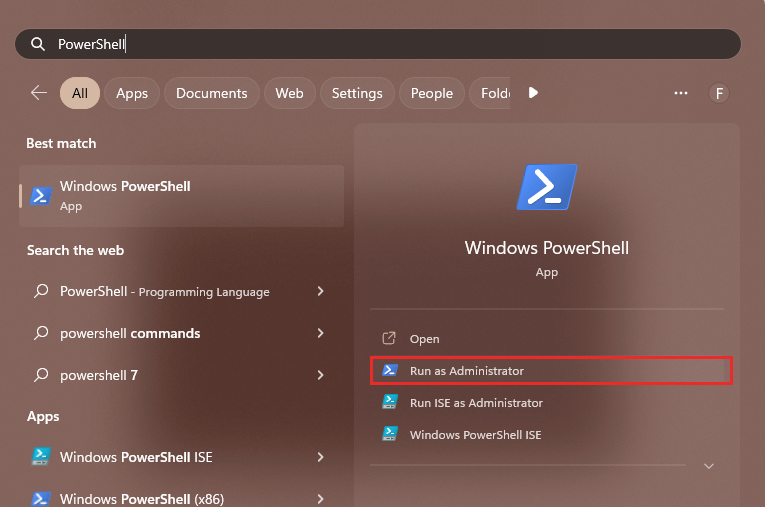Expand Windows PowerShell ISE app chevron

coord(320,457)
